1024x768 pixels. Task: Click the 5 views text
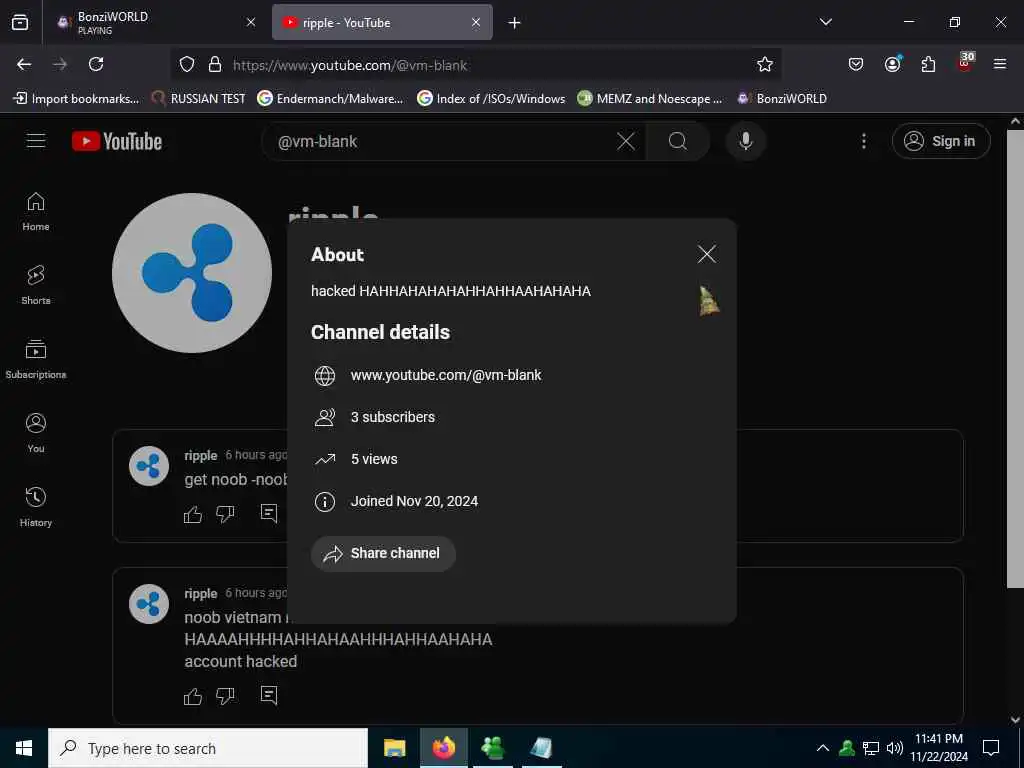(374, 459)
